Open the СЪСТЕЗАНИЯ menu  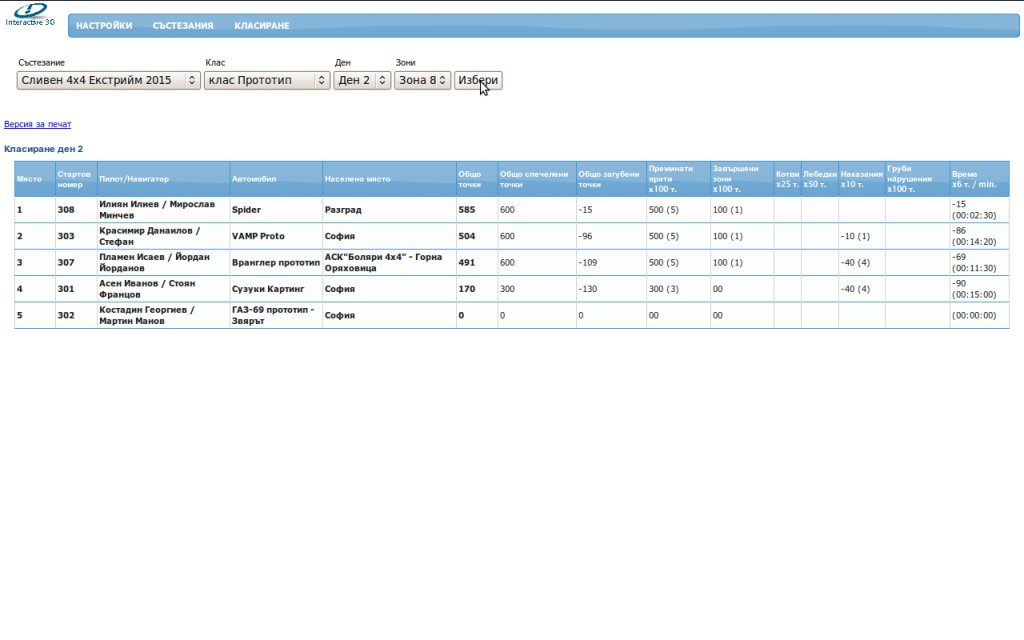[x=183, y=25]
